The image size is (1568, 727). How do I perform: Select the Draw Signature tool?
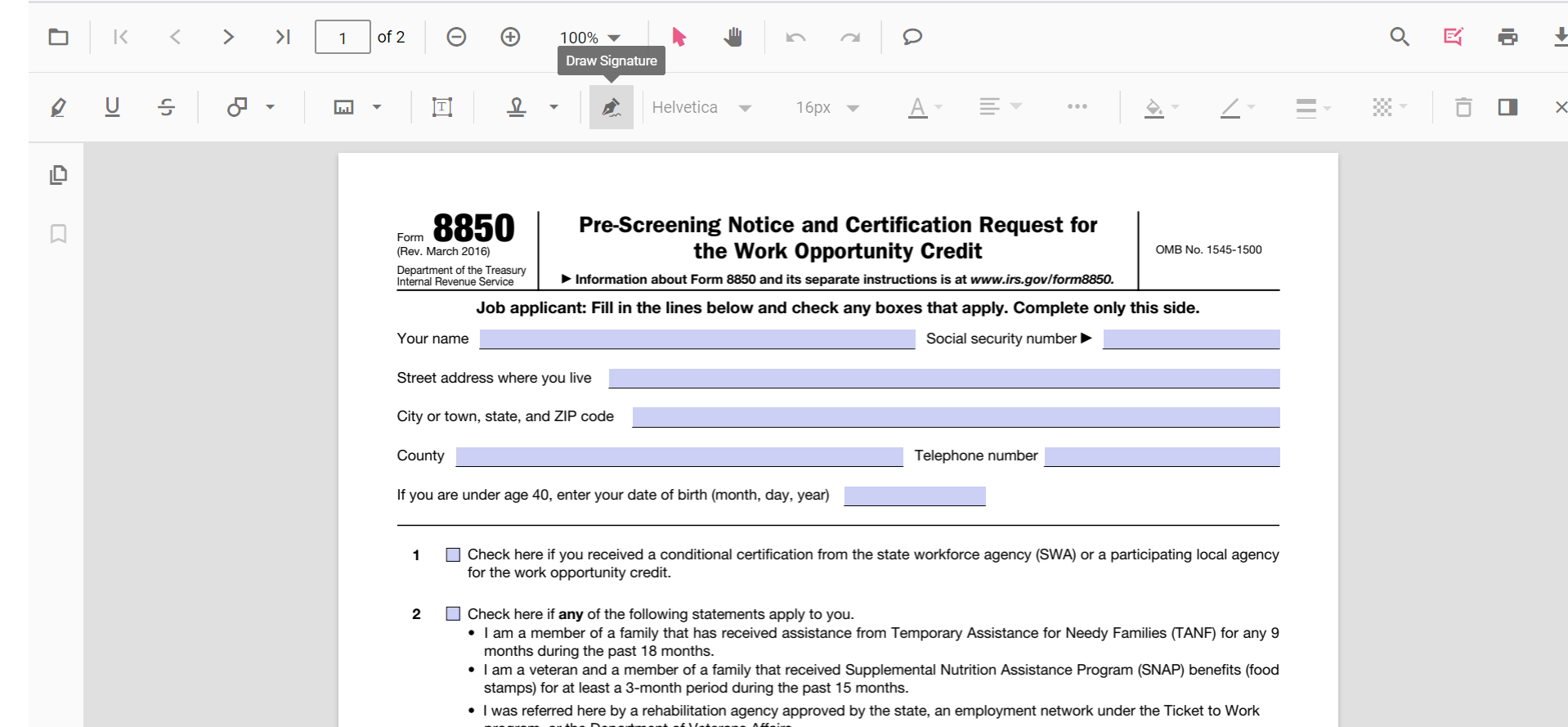click(611, 107)
